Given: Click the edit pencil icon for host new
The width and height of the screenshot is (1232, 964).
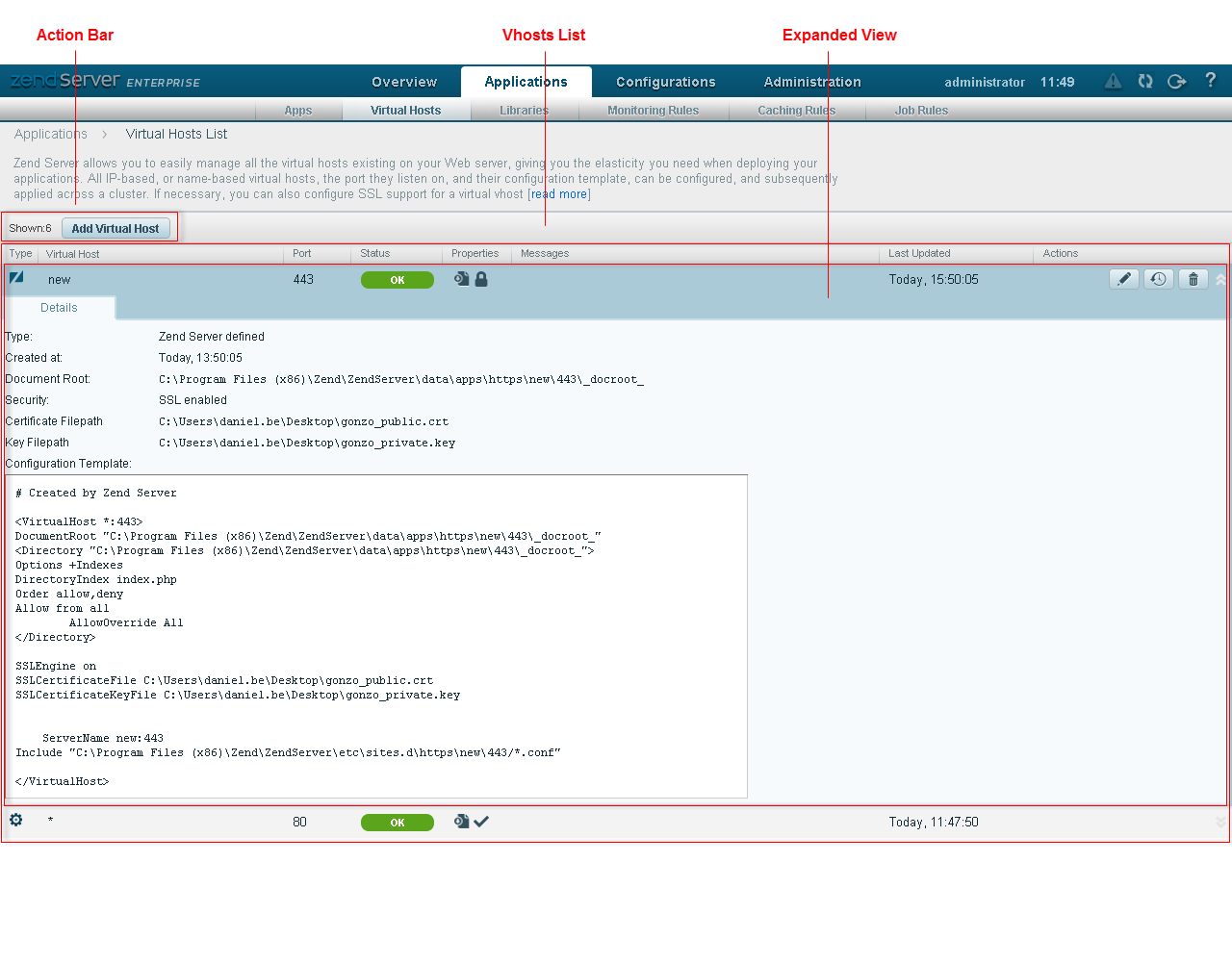Looking at the screenshot, I should coord(1123,279).
